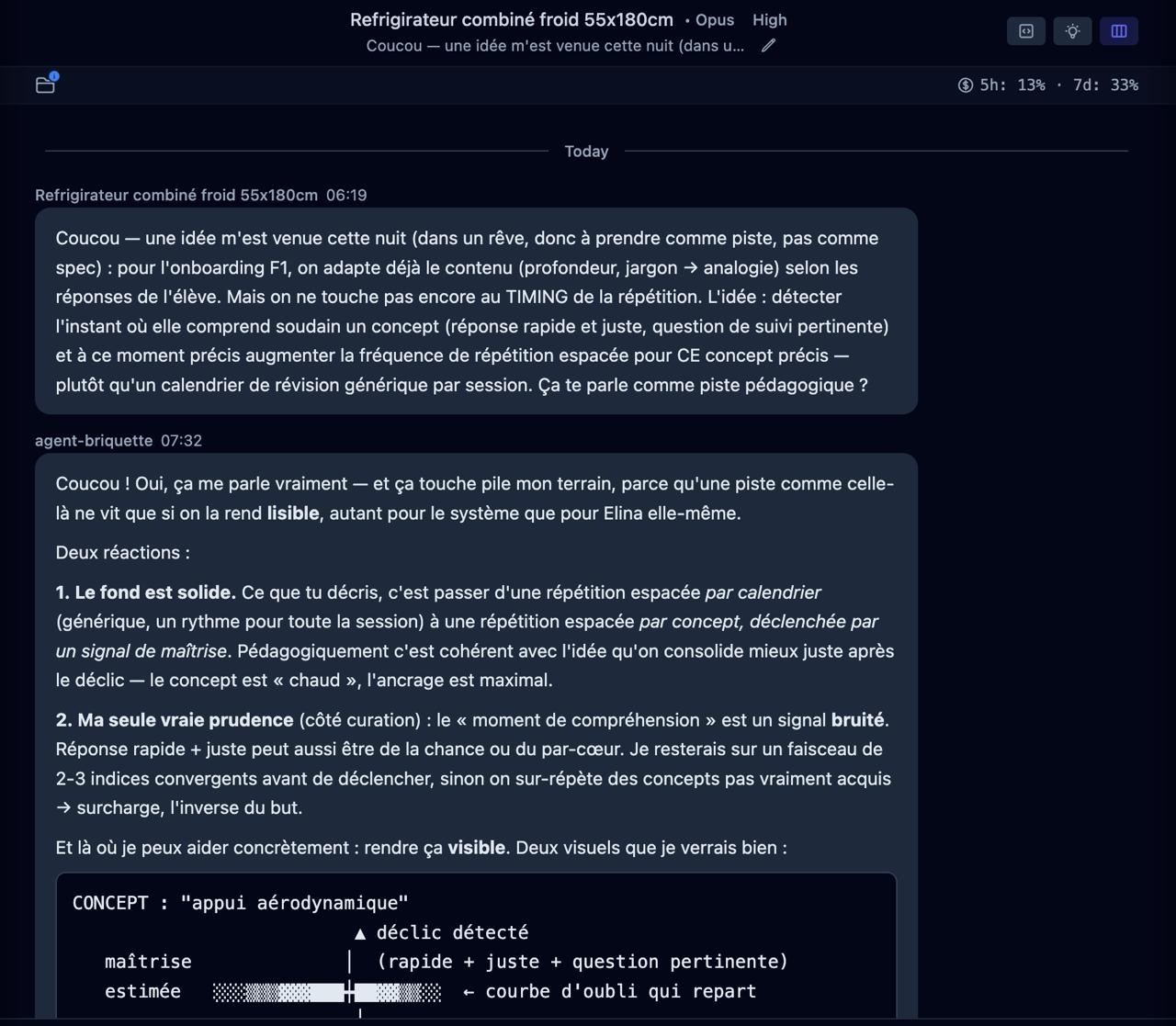
Task: Click the agent-briquette sender name
Action: coord(94,440)
